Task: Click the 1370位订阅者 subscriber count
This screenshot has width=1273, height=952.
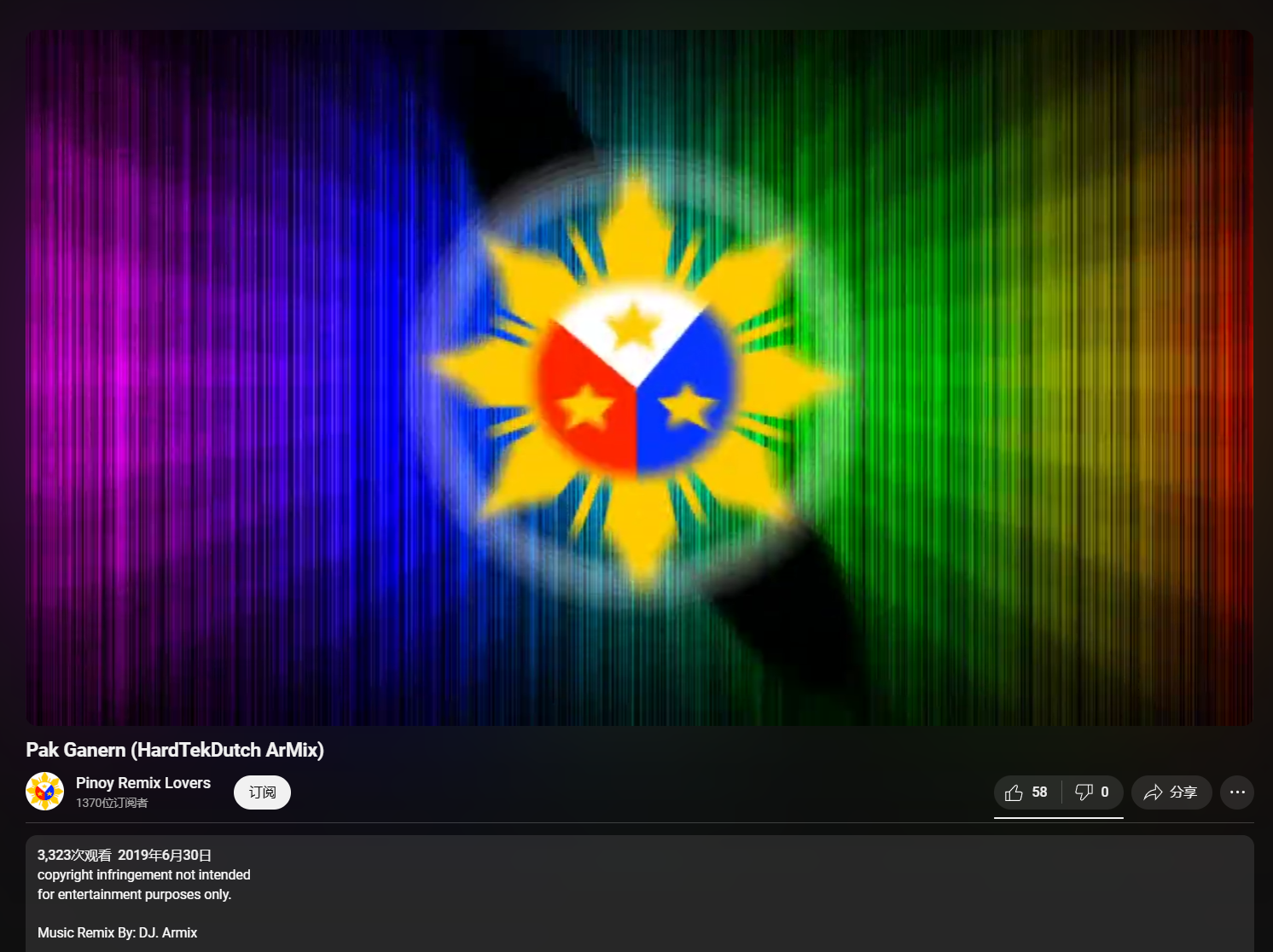Action: [112, 803]
